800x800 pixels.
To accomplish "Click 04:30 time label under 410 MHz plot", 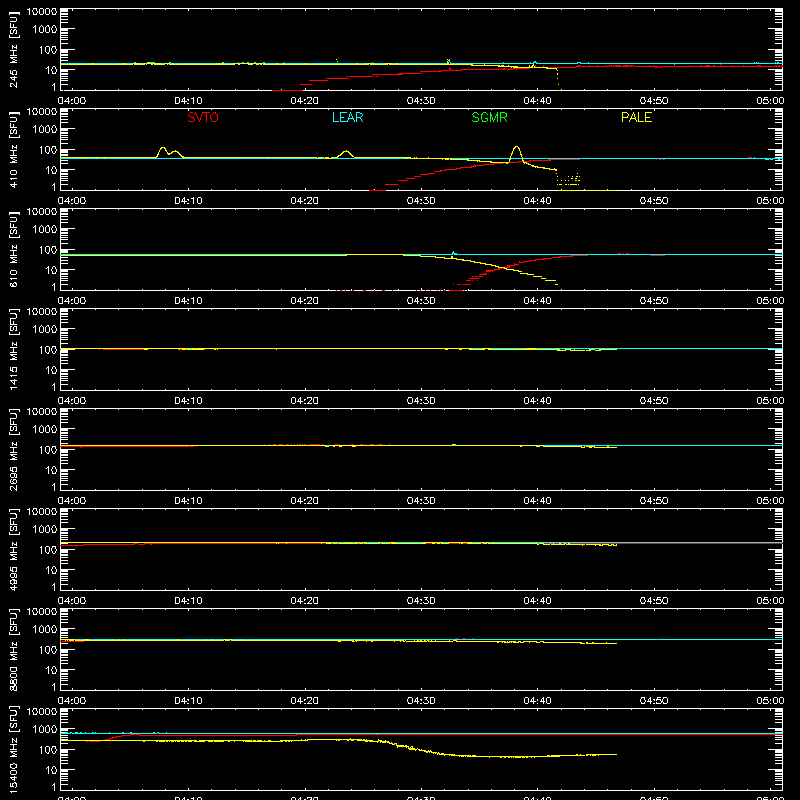I will (421, 201).
